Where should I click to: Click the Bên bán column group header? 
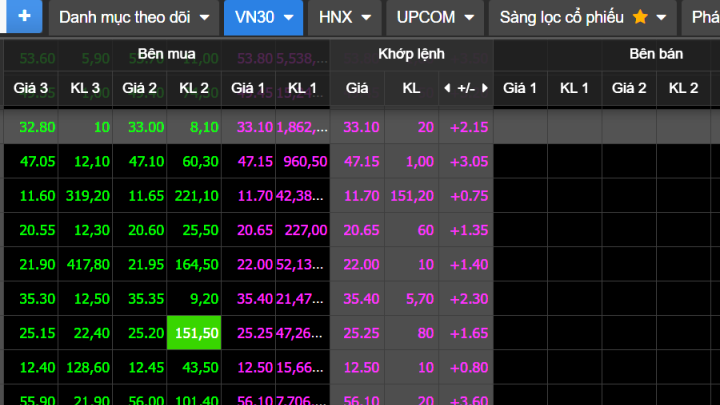(x=656, y=54)
